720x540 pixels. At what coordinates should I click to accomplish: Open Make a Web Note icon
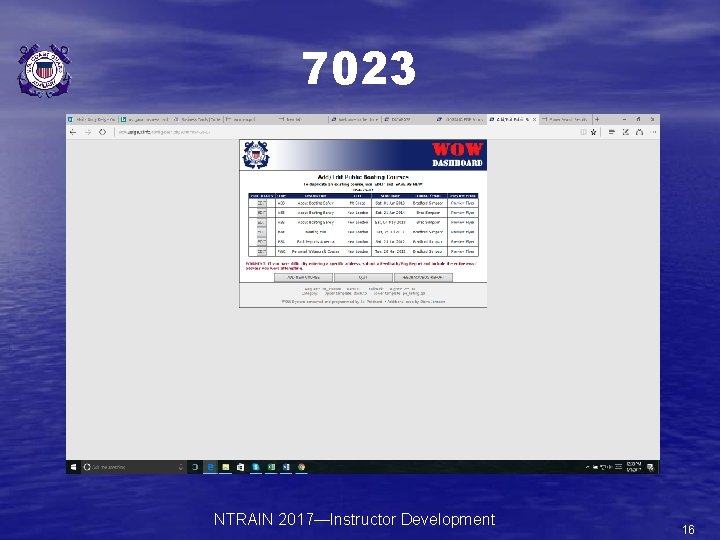click(625, 132)
